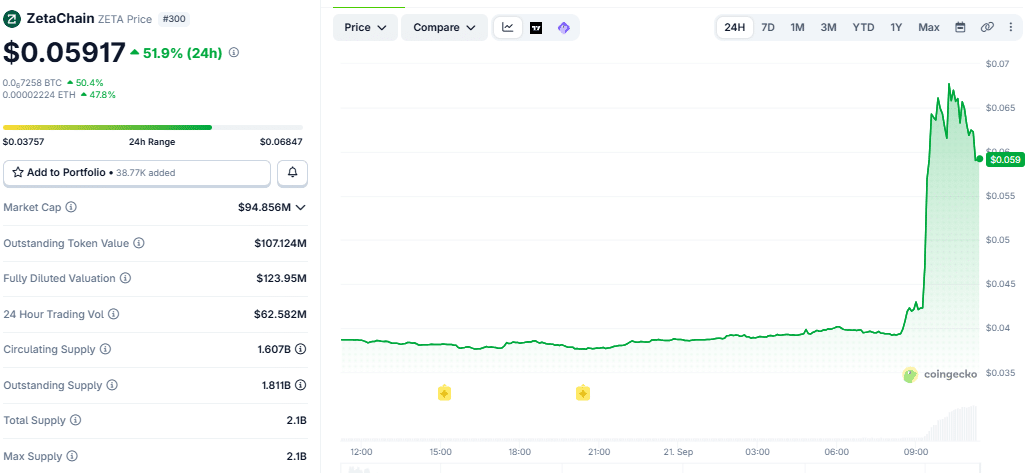Click the $94.856M market cap value
Image resolution: width=1027 pixels, height=473 pixels.
coord(265,208)
